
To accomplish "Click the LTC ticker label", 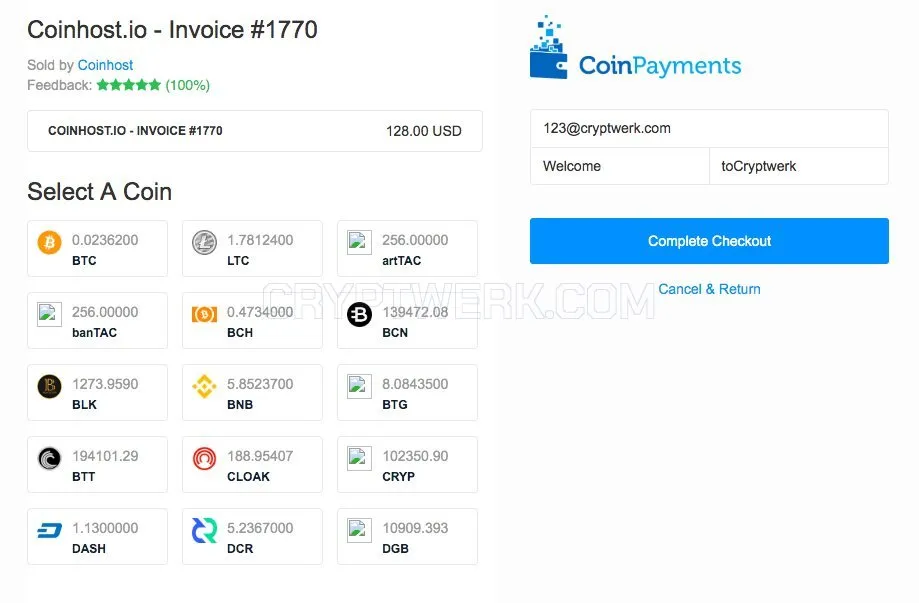I will point(238,261).
